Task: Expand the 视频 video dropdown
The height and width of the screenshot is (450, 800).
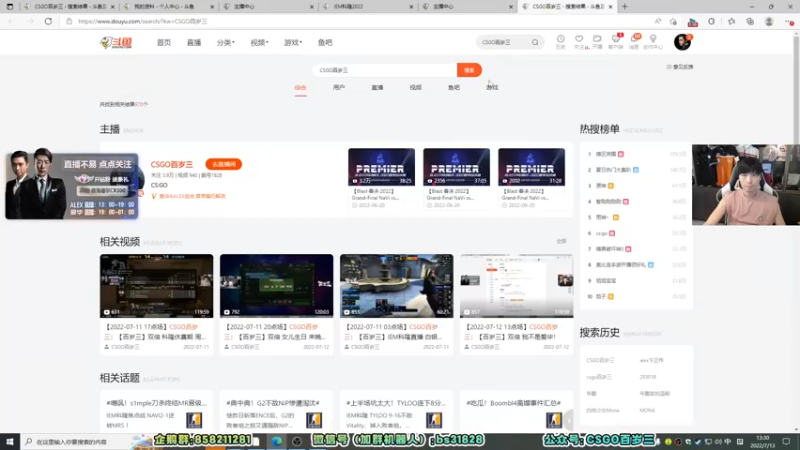Action: tap(259, 42)
